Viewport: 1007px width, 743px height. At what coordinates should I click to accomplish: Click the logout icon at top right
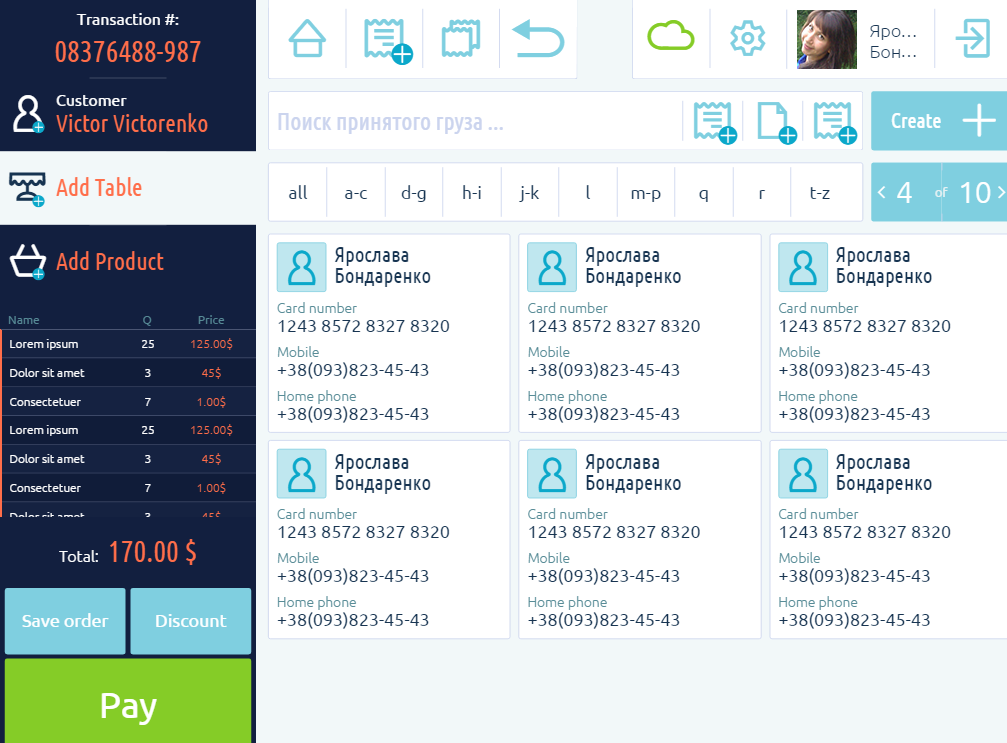pyautogui.click(x=971, y=39)
